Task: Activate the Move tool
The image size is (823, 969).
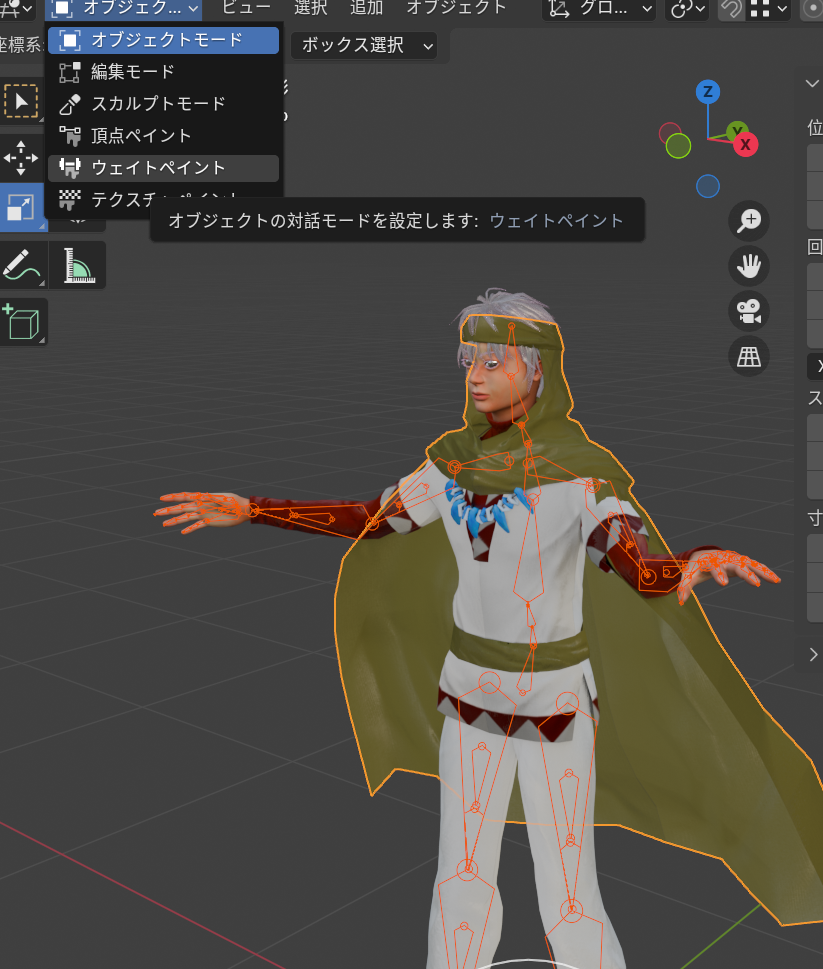Action: tap(21, 158)
